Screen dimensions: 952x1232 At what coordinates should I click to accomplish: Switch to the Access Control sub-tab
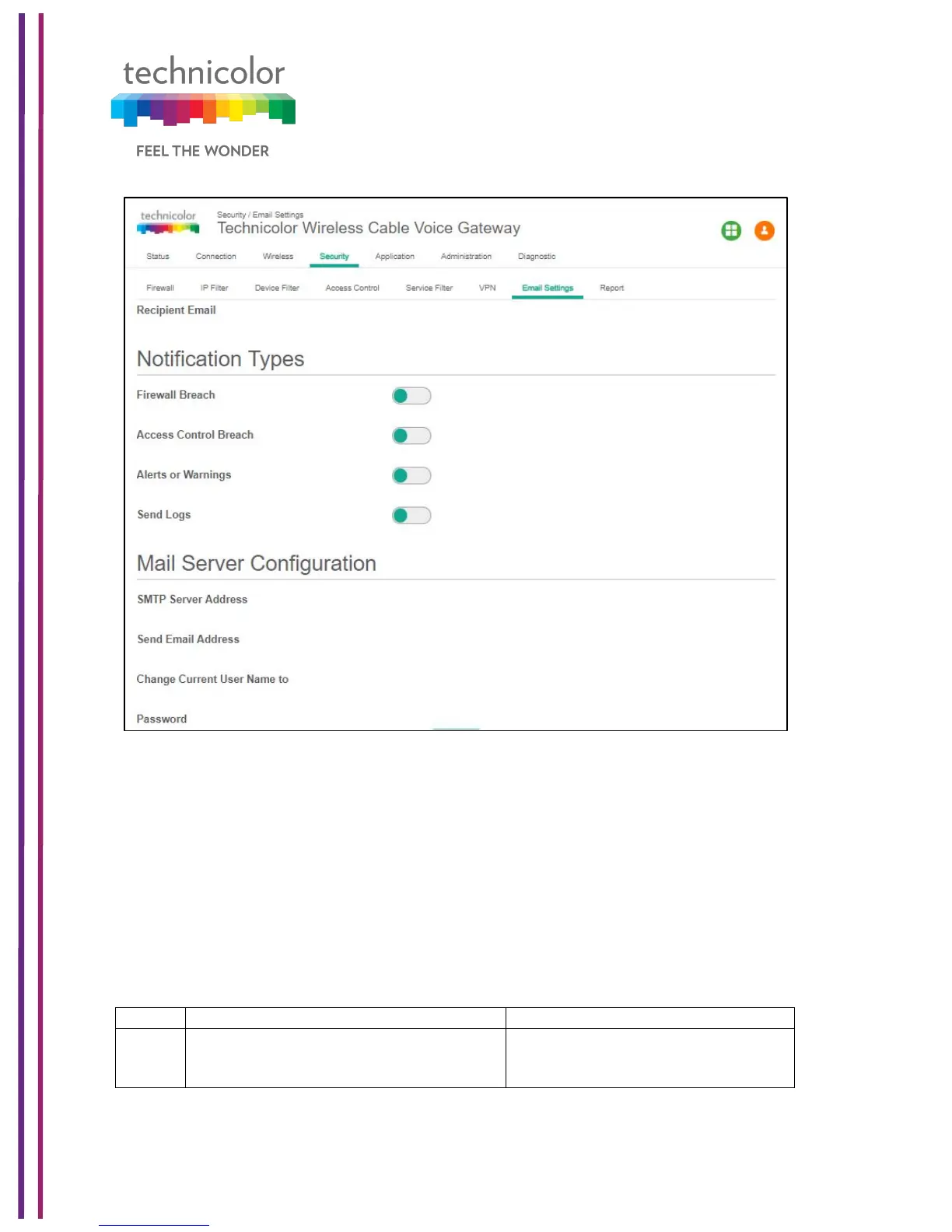click(352, 288)
